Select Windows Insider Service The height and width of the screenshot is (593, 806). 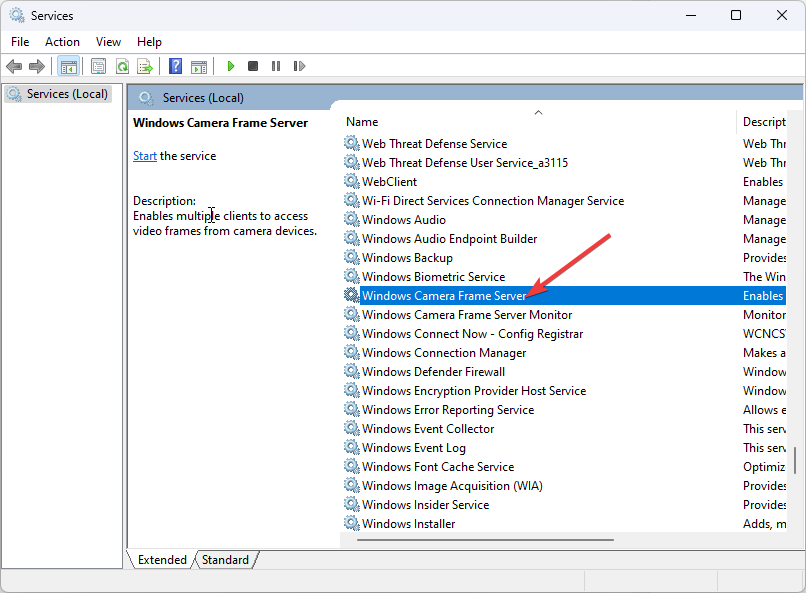(x=564, y=505)
